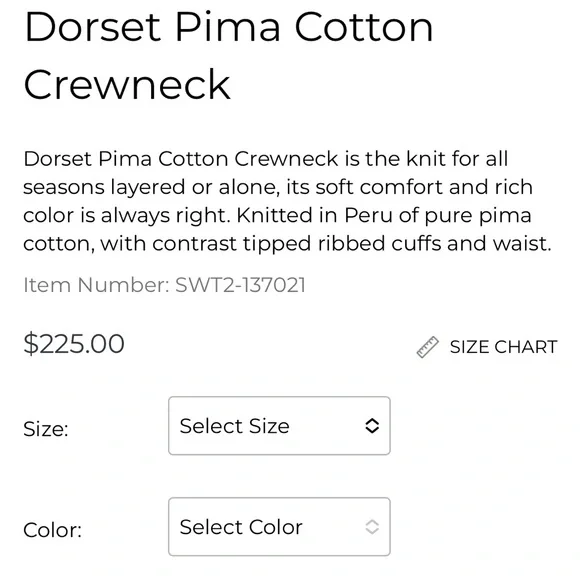Viewport: 580px width, 580px height.
Task: Open the Select Size dropdown
Action: coord(279,426)
